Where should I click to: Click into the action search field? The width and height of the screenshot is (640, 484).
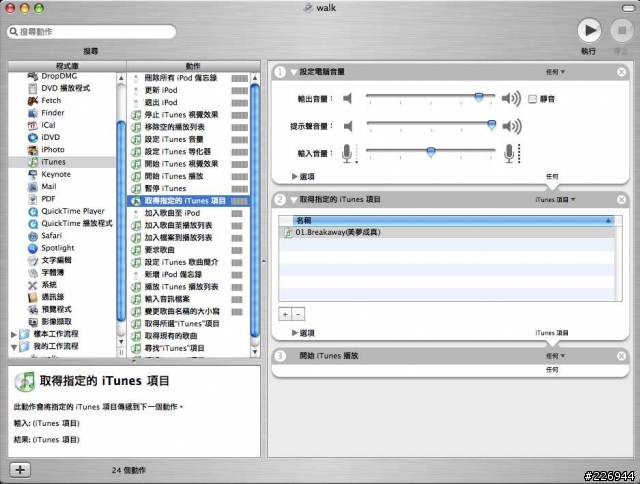[x=92, y=32]
